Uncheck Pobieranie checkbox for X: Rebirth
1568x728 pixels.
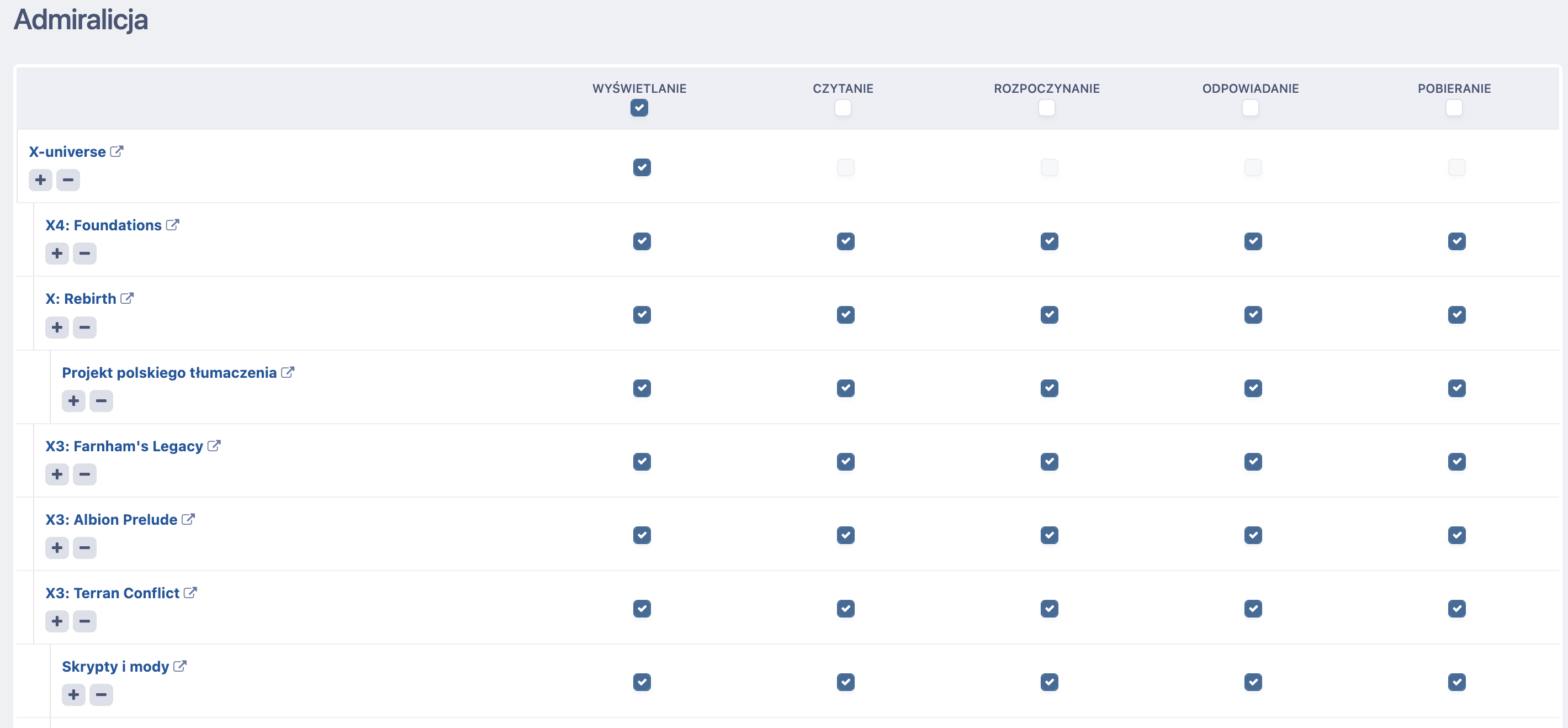point(1456,315)
